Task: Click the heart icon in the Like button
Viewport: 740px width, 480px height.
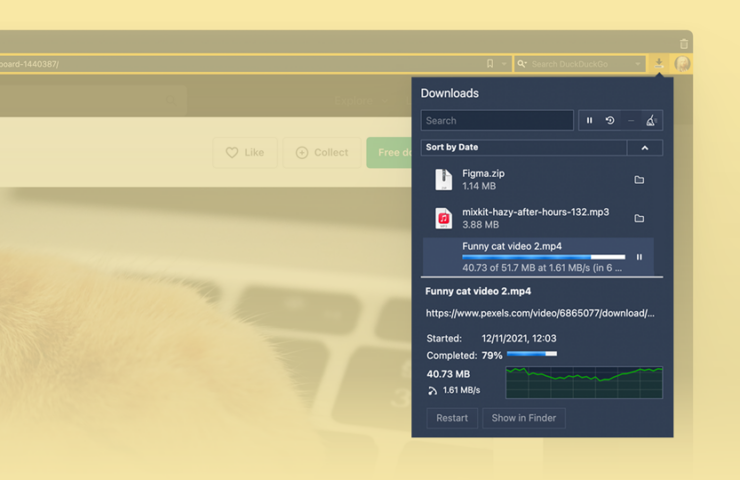Action: [x=232, y=152]
